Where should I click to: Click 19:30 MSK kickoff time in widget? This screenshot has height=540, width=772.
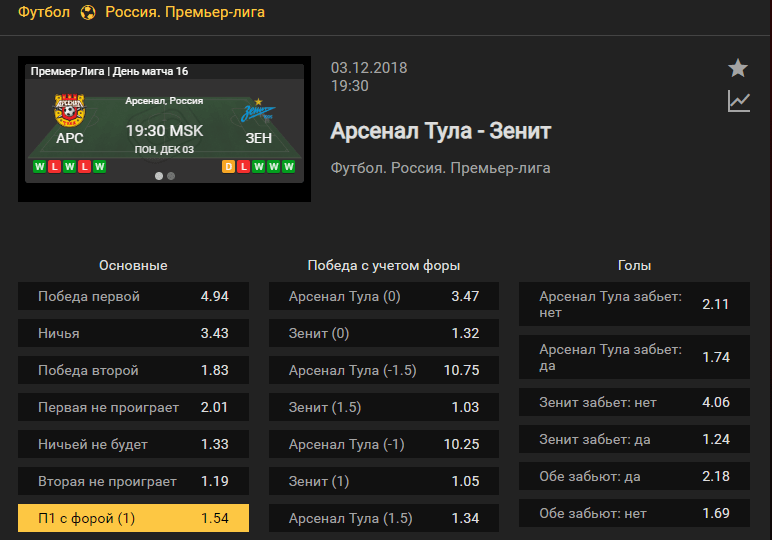[164, 130]
